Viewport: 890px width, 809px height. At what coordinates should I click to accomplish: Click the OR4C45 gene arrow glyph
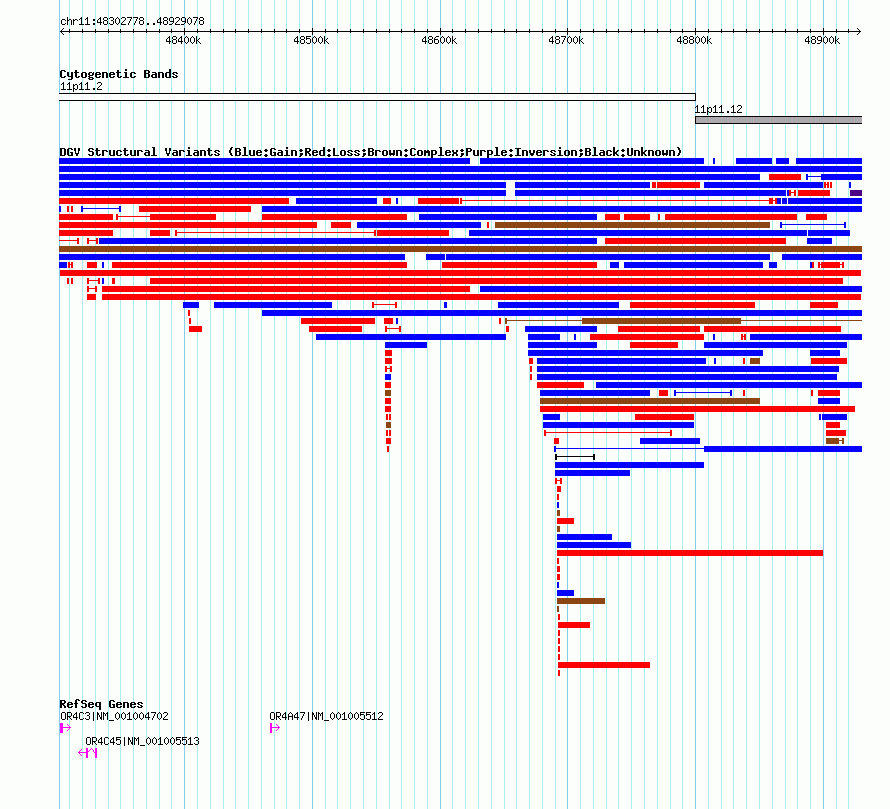pos(87,753)
